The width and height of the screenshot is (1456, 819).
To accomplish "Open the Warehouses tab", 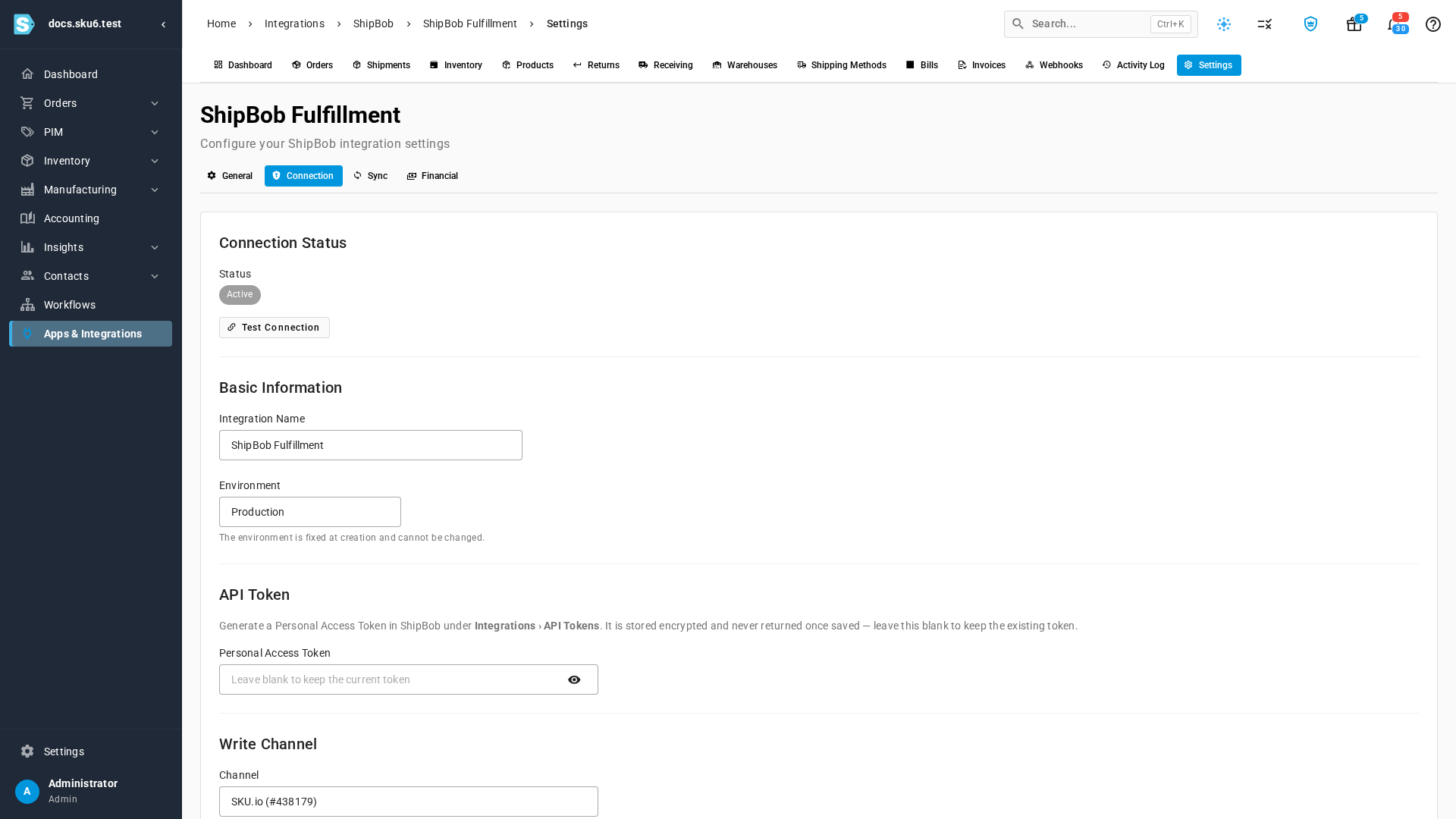I will [x=745, y=65].
